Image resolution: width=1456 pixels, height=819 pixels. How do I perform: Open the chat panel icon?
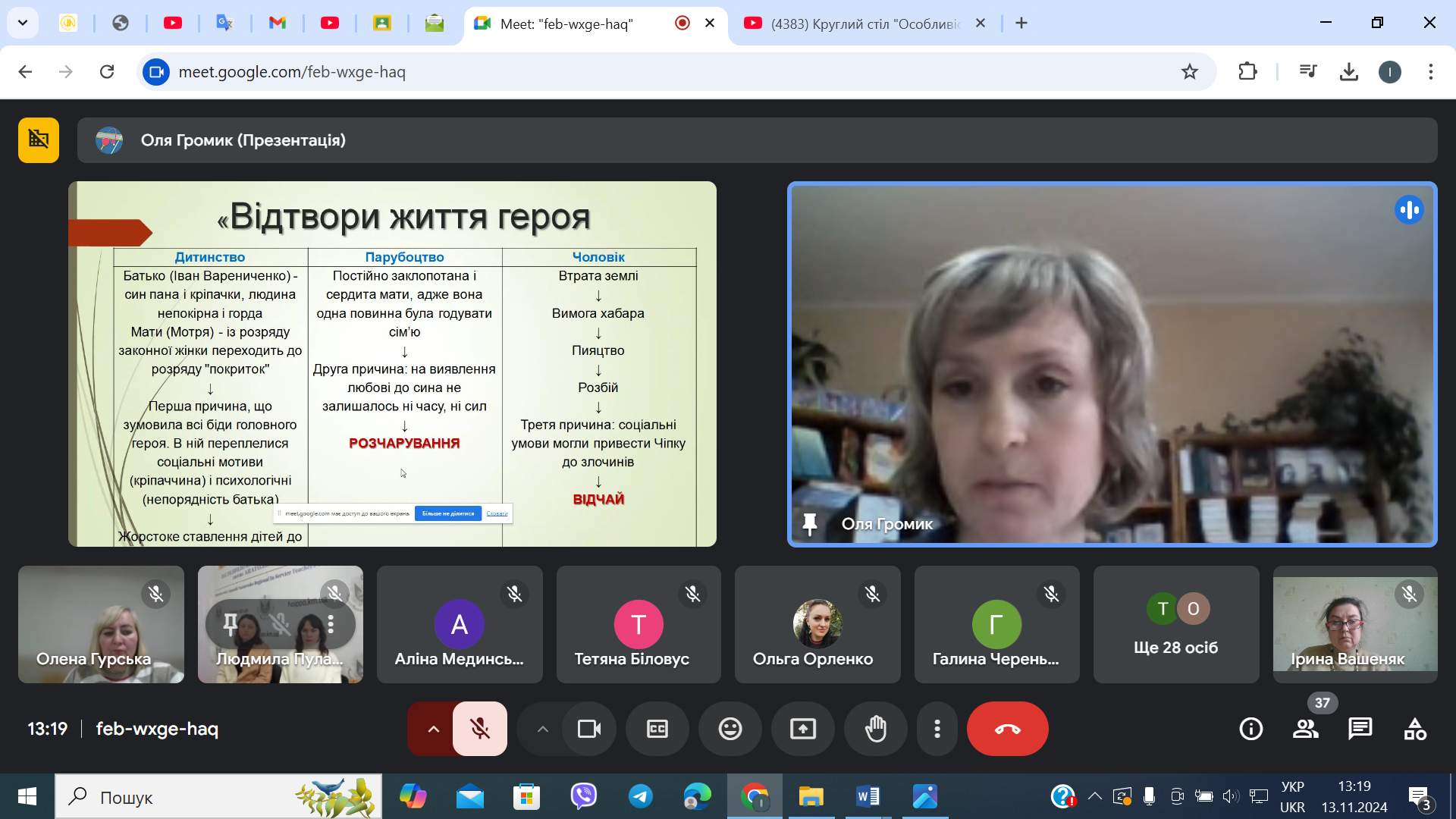pos(1360,729)
